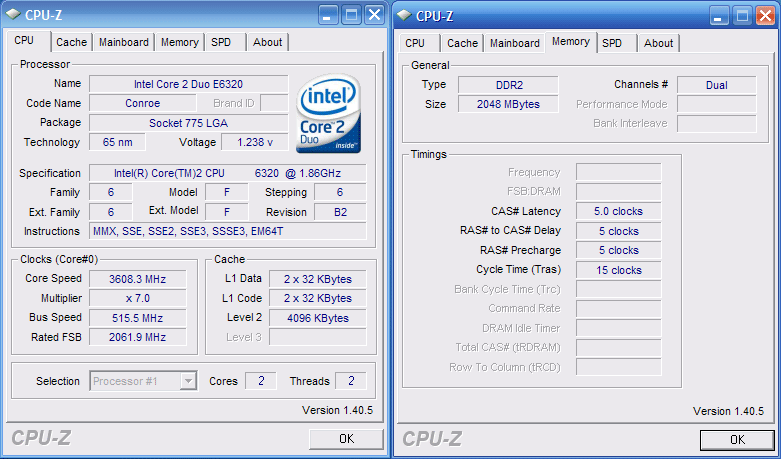Click OK button in left CPU-Z window
The image size is (781, 459).
[346, 439]
